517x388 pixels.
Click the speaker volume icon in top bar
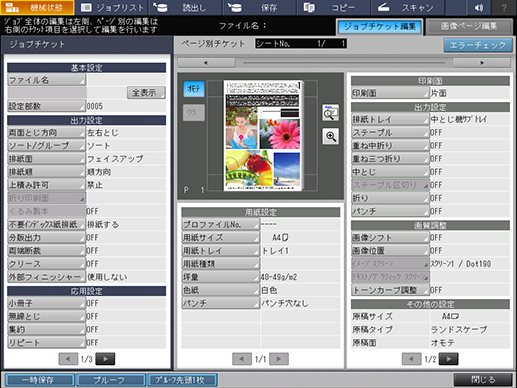click(x=479, y=7)
